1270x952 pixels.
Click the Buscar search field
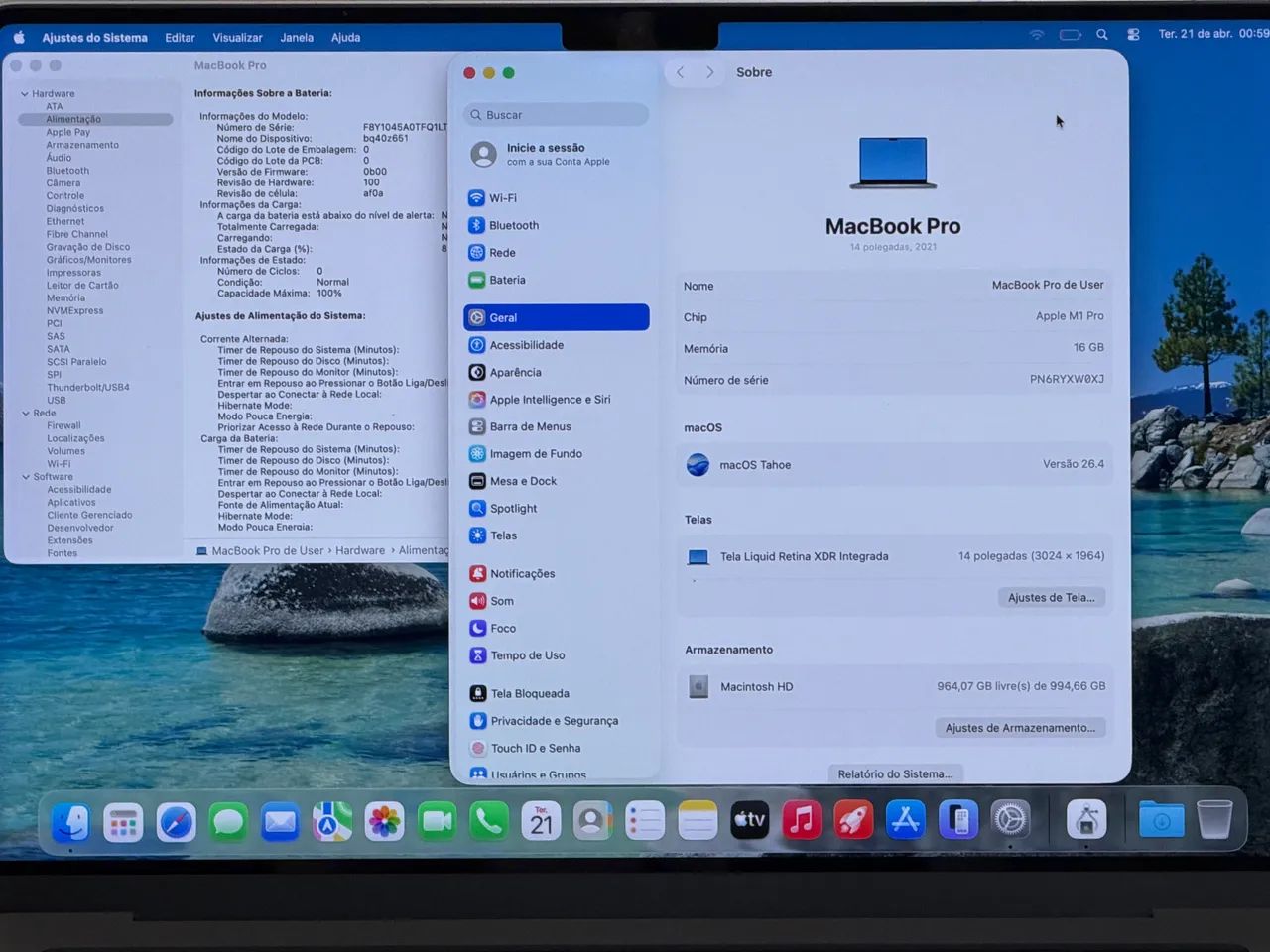click(x=556, y=115)
